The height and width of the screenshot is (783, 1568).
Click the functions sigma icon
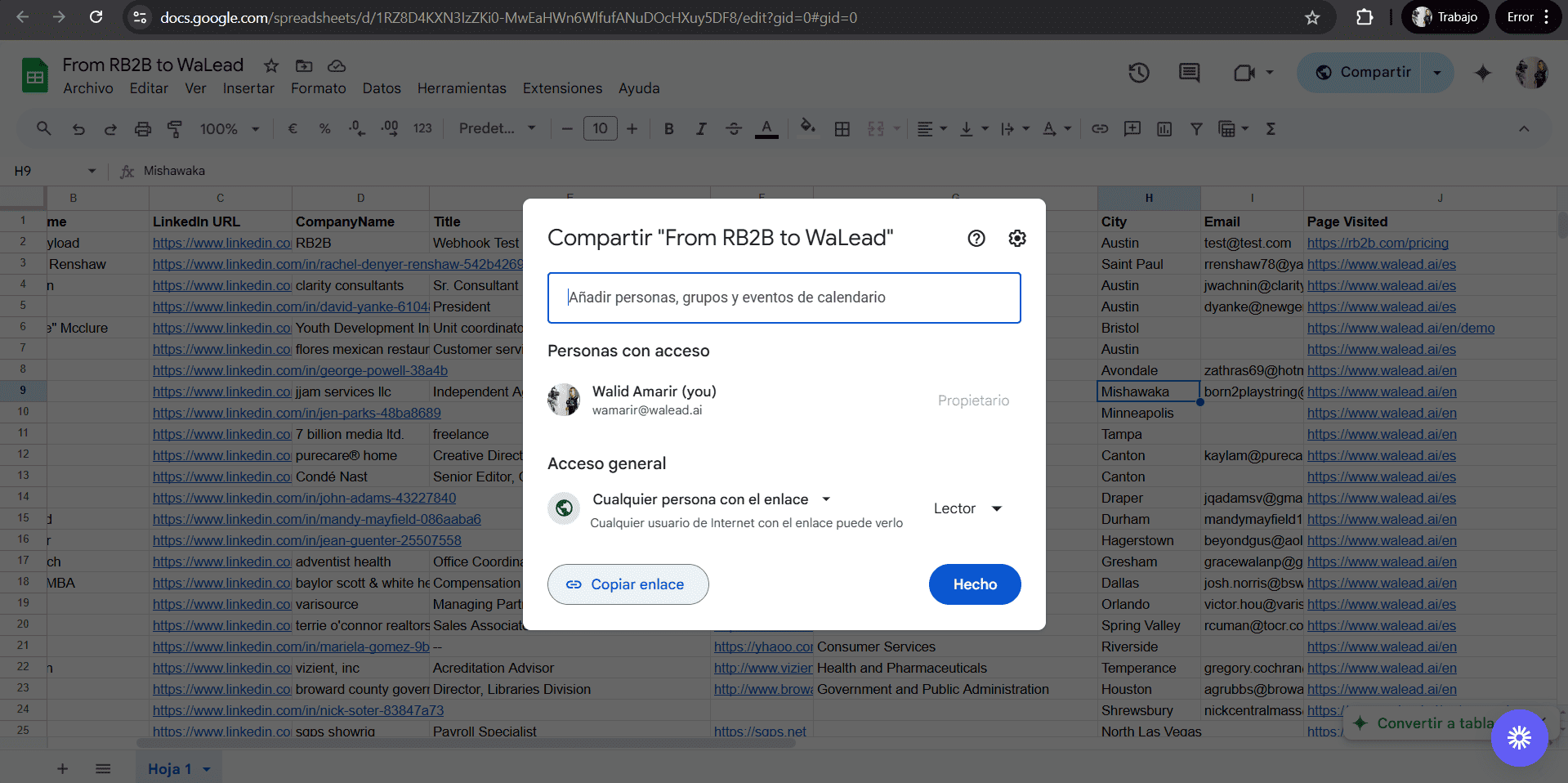(x=1271, y=128)
